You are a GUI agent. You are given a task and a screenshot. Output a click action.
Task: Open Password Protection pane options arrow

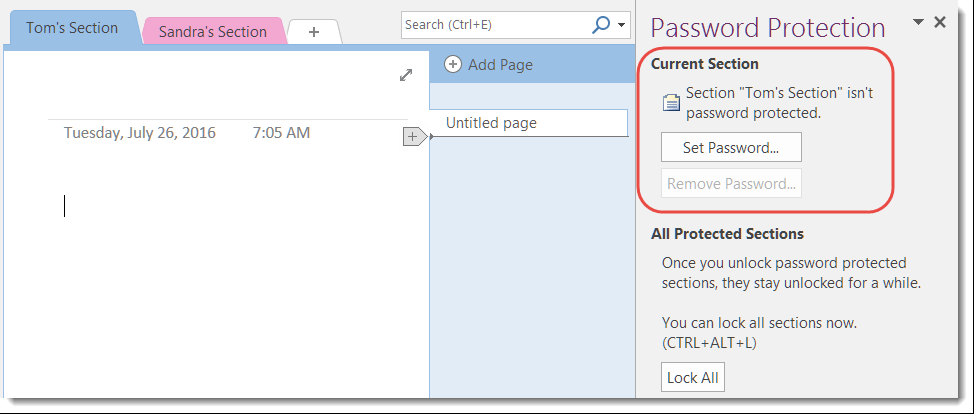click(918, 22)
